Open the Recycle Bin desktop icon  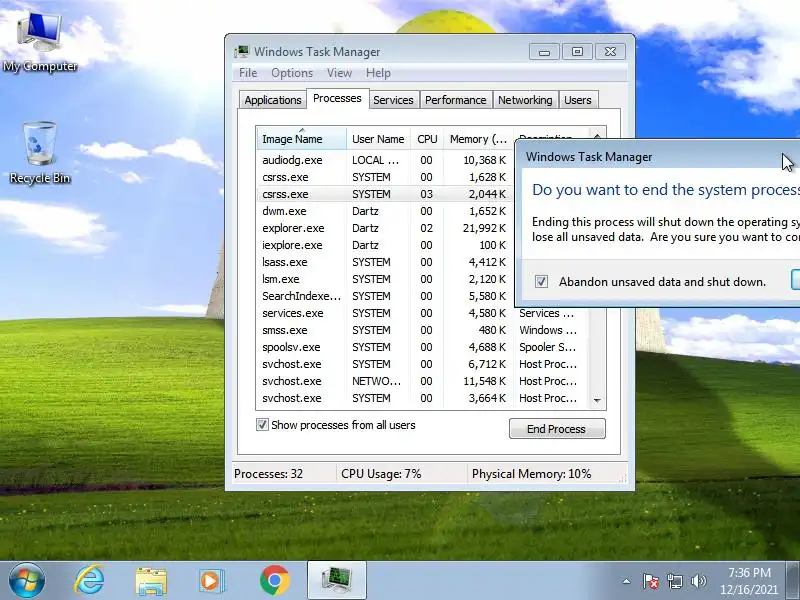[x=40, y=152]
